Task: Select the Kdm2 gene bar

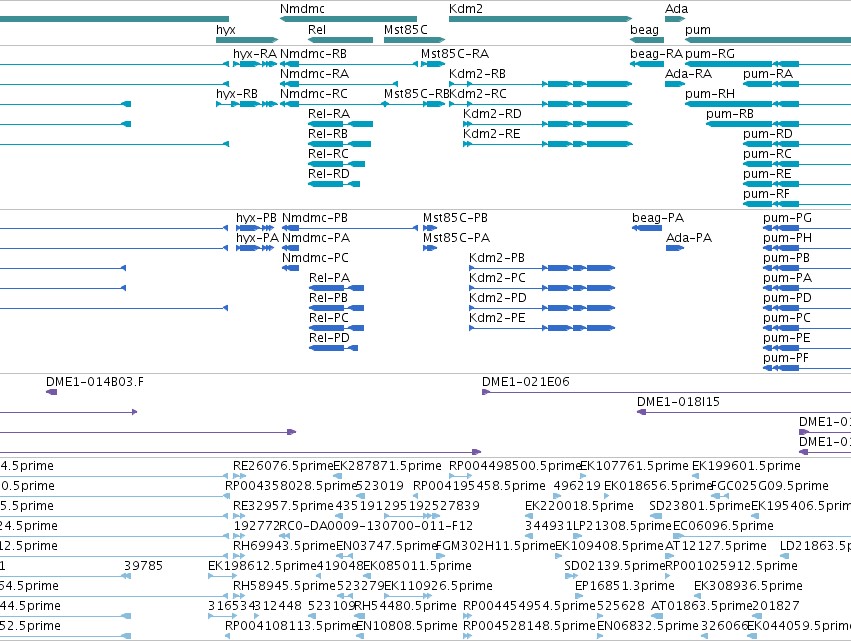Action: point(541,19)
